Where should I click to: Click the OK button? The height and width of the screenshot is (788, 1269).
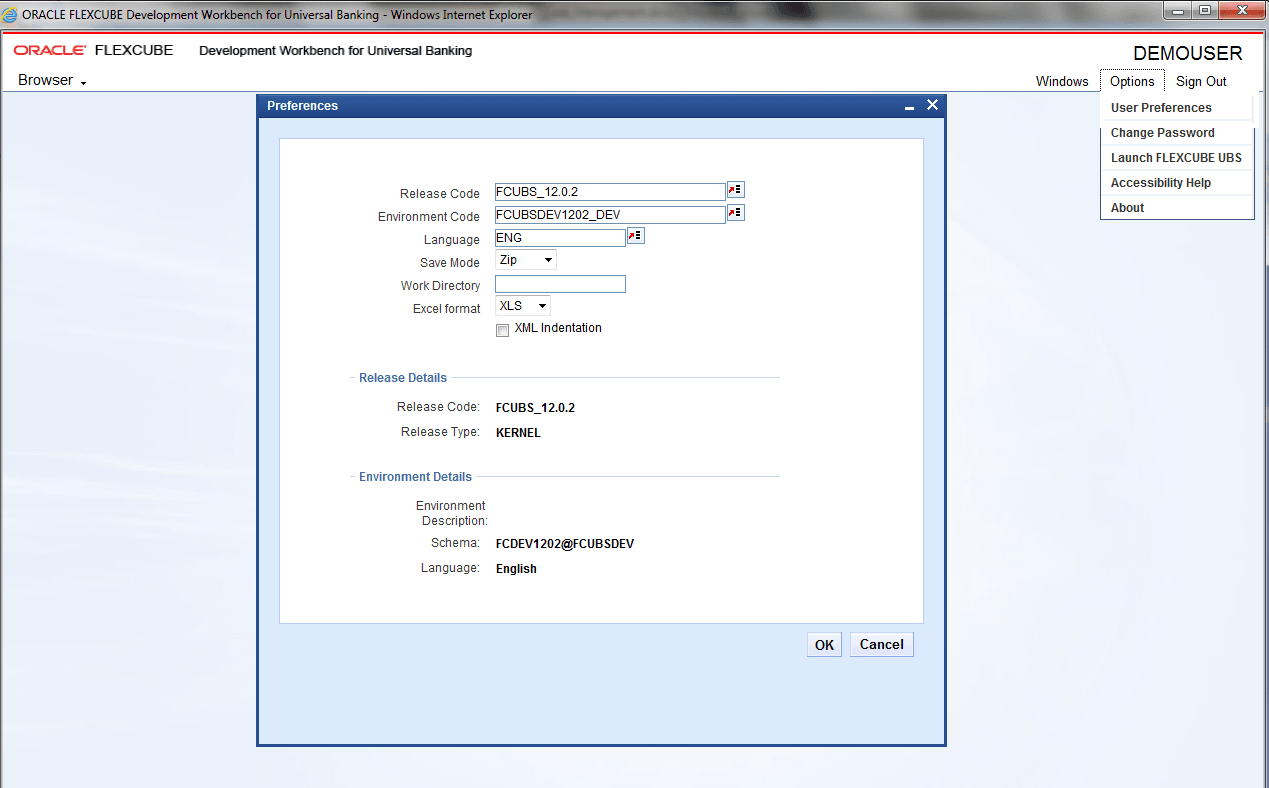coord(824,645)
